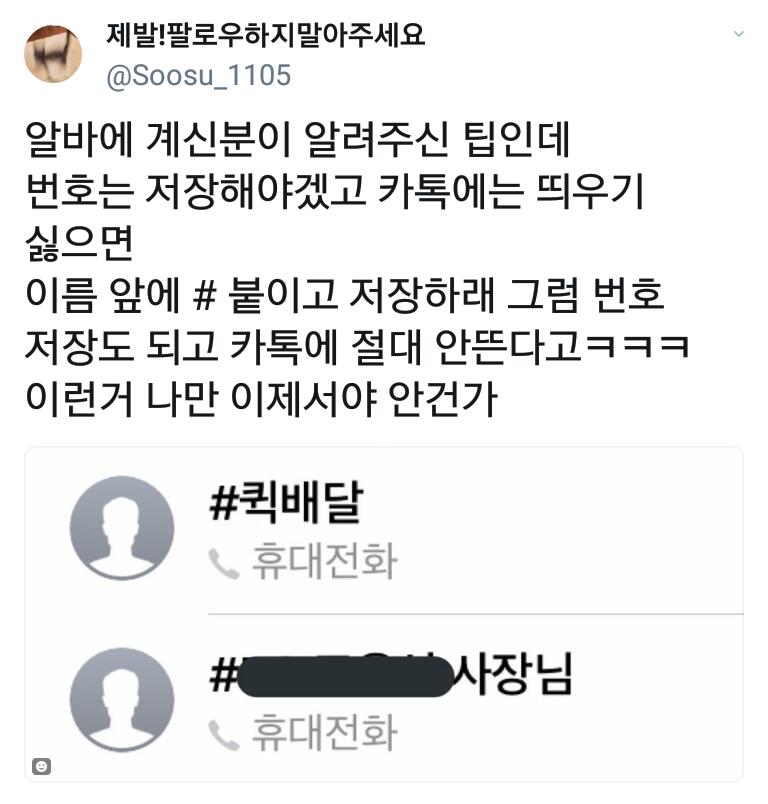Click the 사장님 contact name text
Screen dimensions: 768x804
click(513, 673)
